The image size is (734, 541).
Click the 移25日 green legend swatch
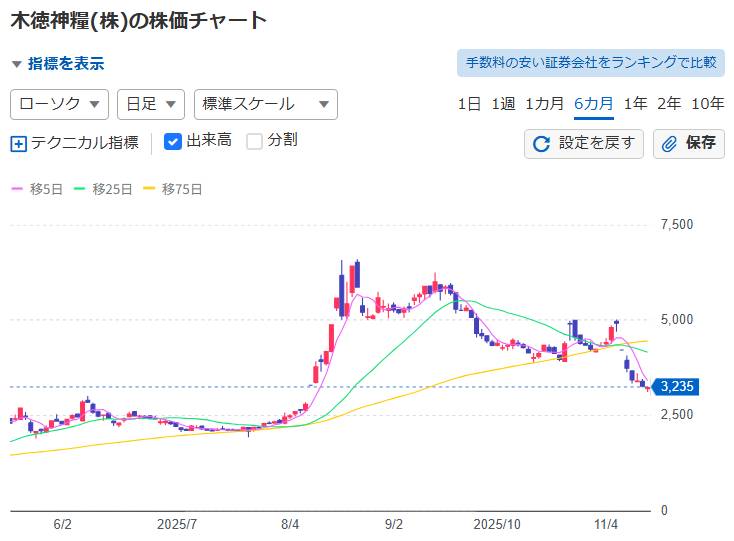82,188
